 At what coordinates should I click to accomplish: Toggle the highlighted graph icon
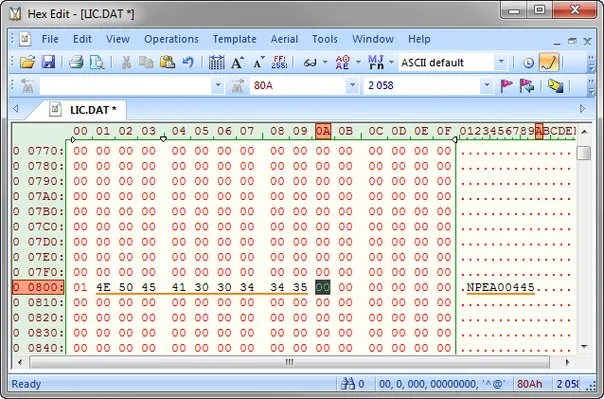(x=549, y=62)
